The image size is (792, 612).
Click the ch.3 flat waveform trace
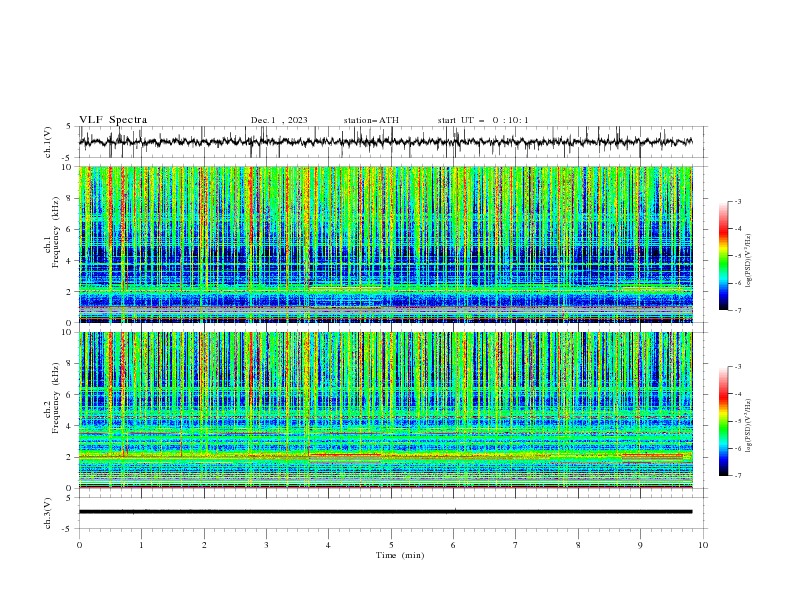(x=385, y=512)
